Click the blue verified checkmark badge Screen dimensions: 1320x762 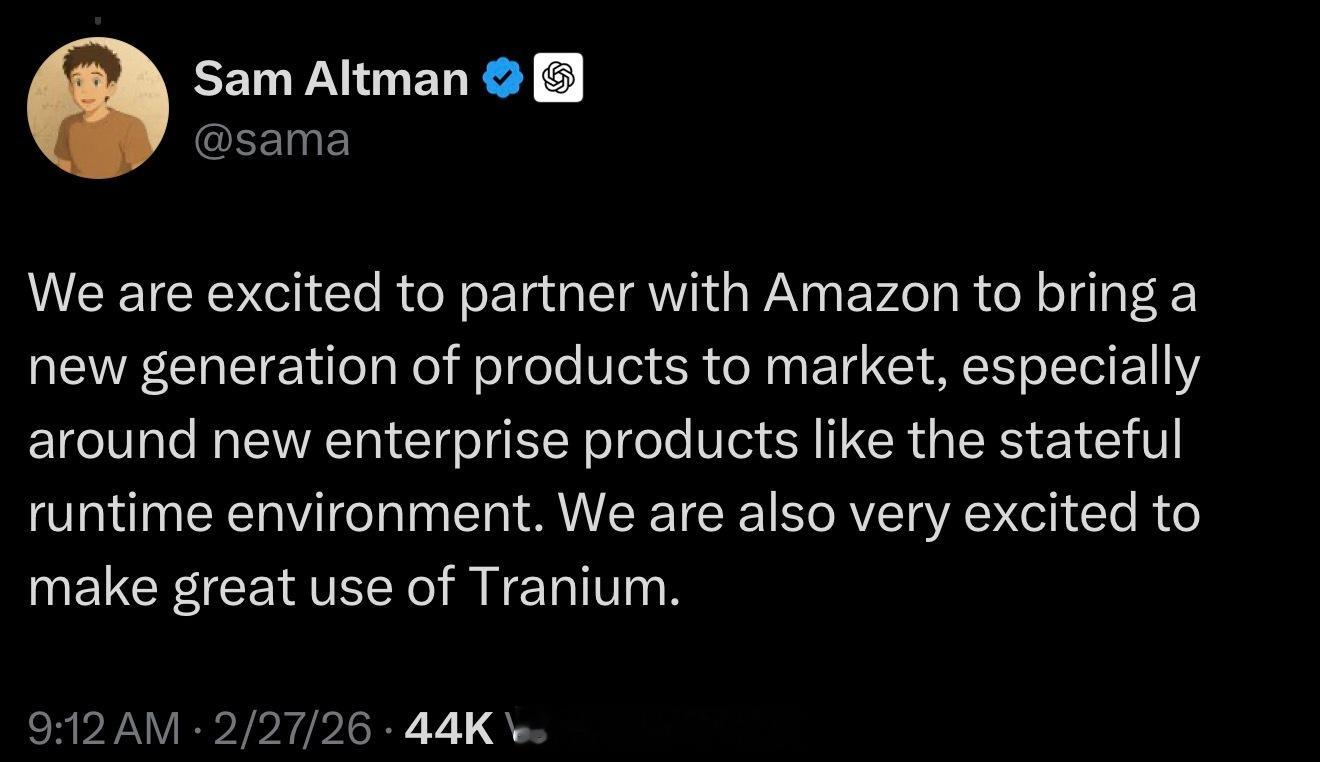(504, 79)
